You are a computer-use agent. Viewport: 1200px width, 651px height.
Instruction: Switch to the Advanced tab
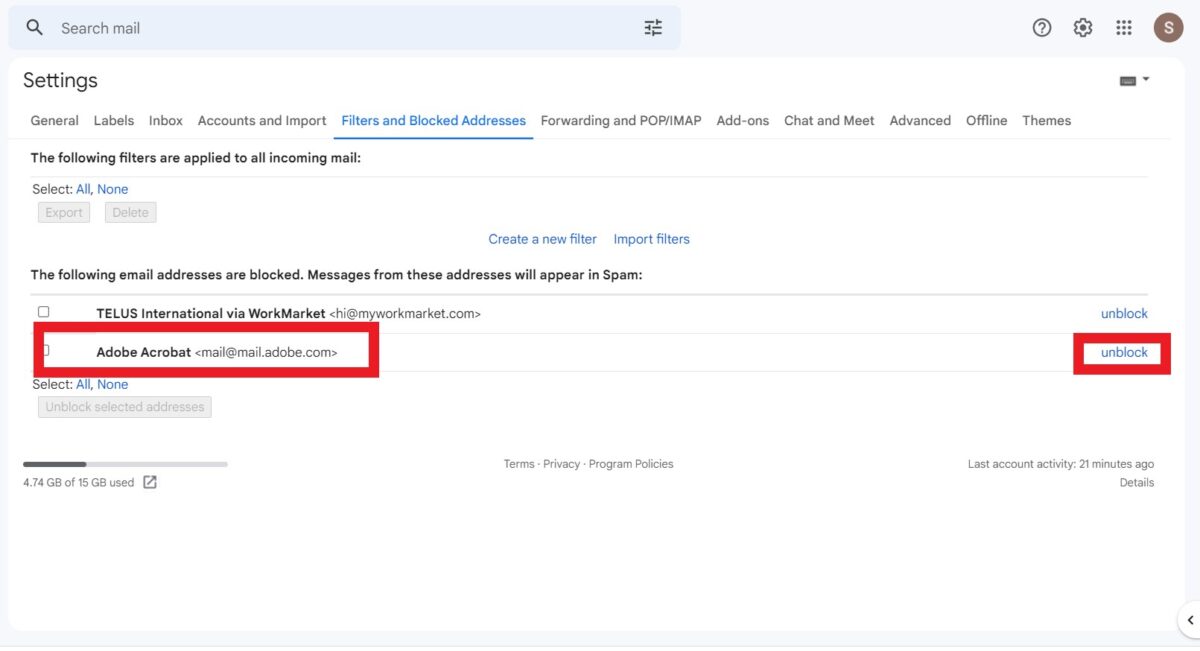pos(920,120)
